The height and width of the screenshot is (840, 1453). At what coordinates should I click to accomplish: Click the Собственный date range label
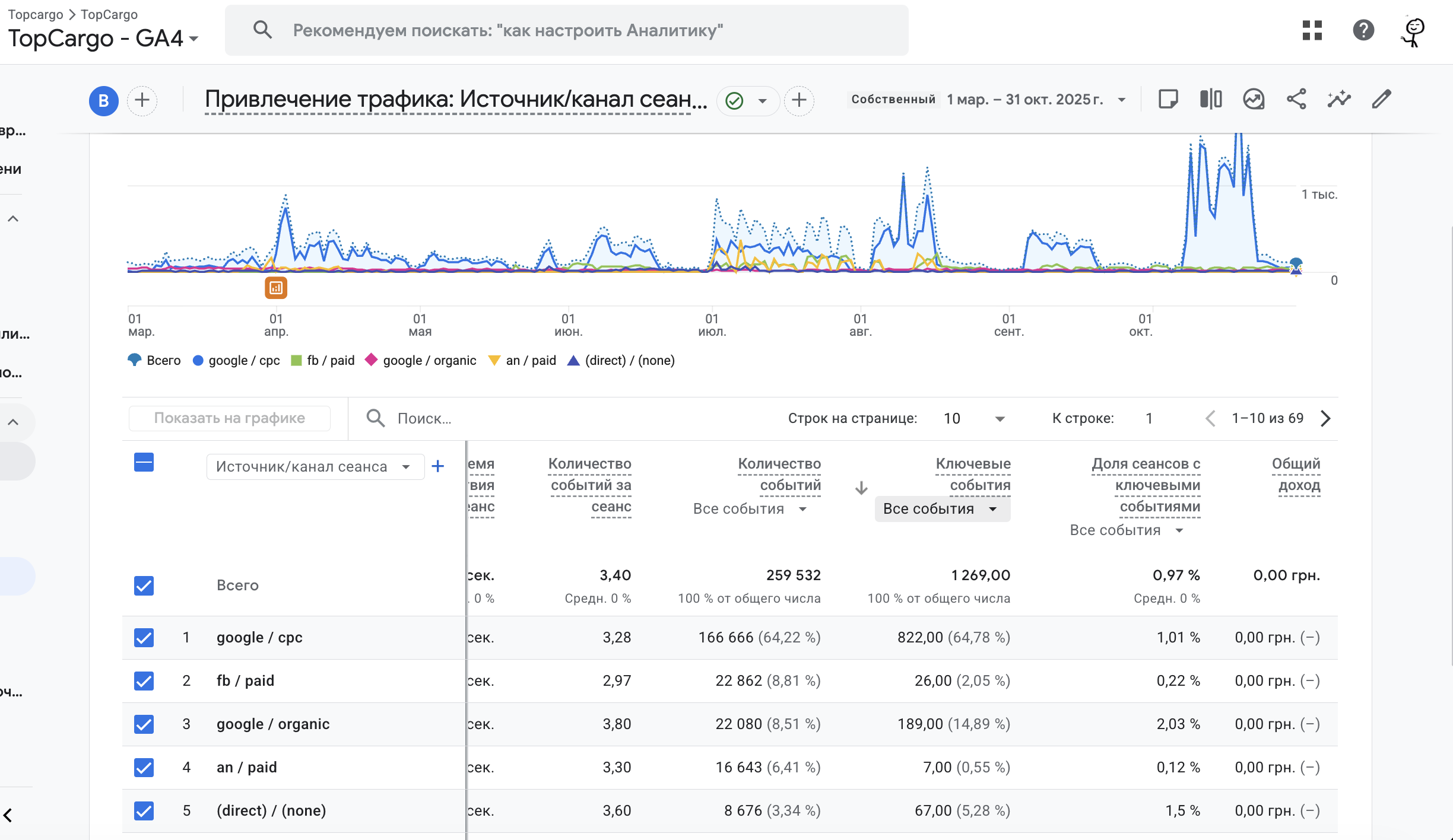(893, 100)
